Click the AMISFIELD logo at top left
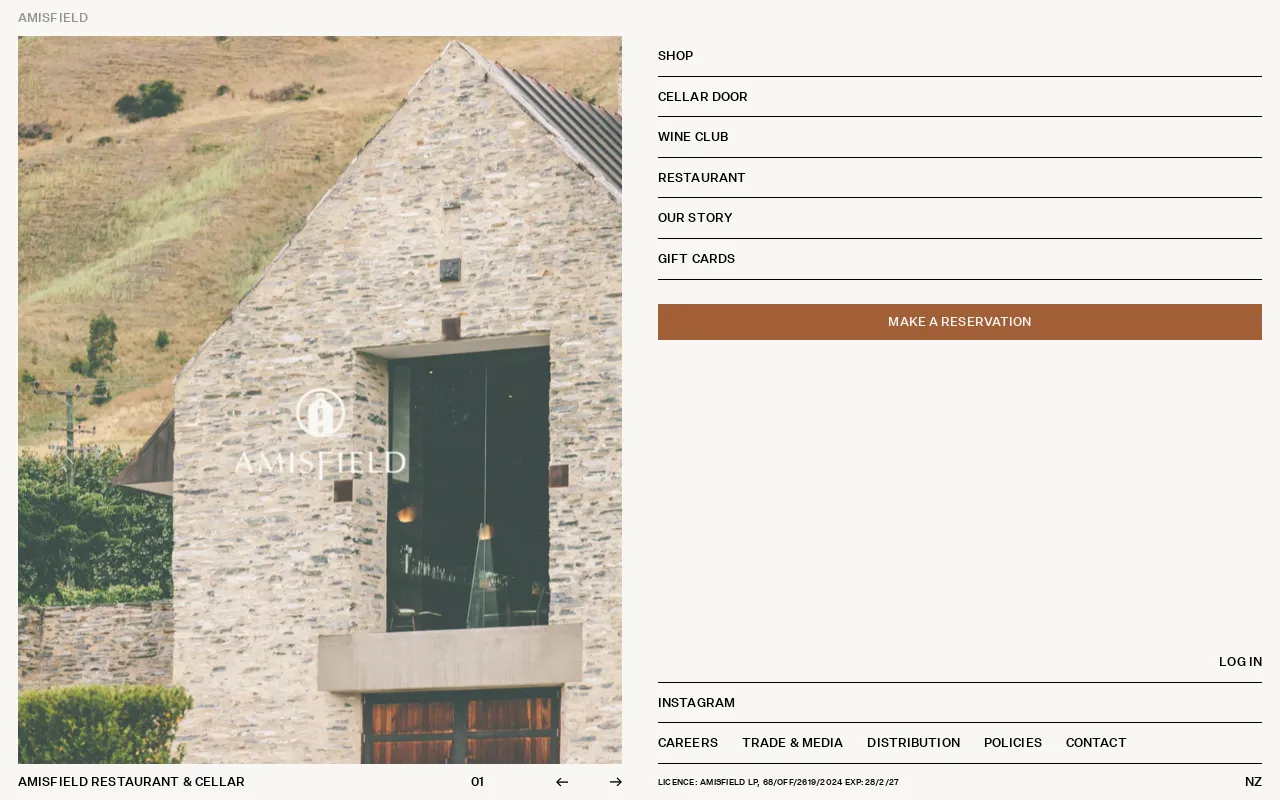Screen dimensions: 1280x800 pyautogui.click(x=53, y=17)
